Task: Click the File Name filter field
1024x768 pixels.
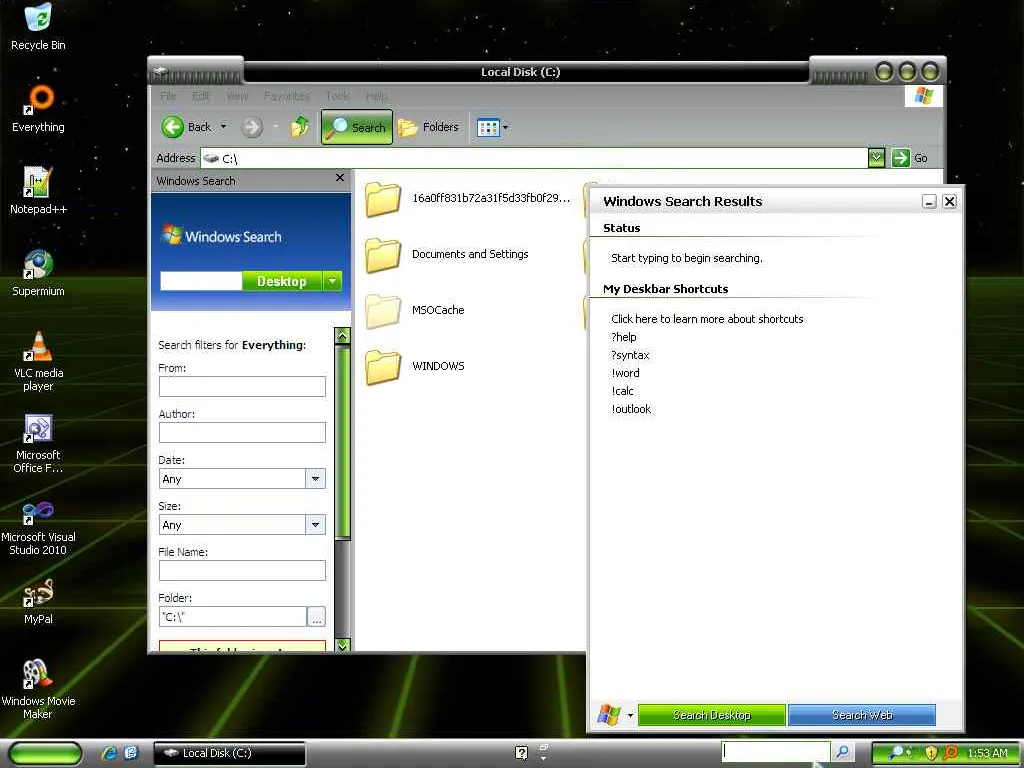Action: tap(242, 570)
